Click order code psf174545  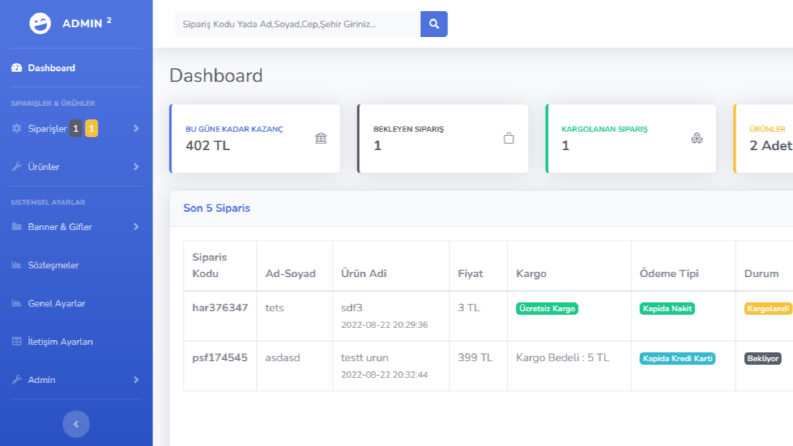(x=220, y=358)
